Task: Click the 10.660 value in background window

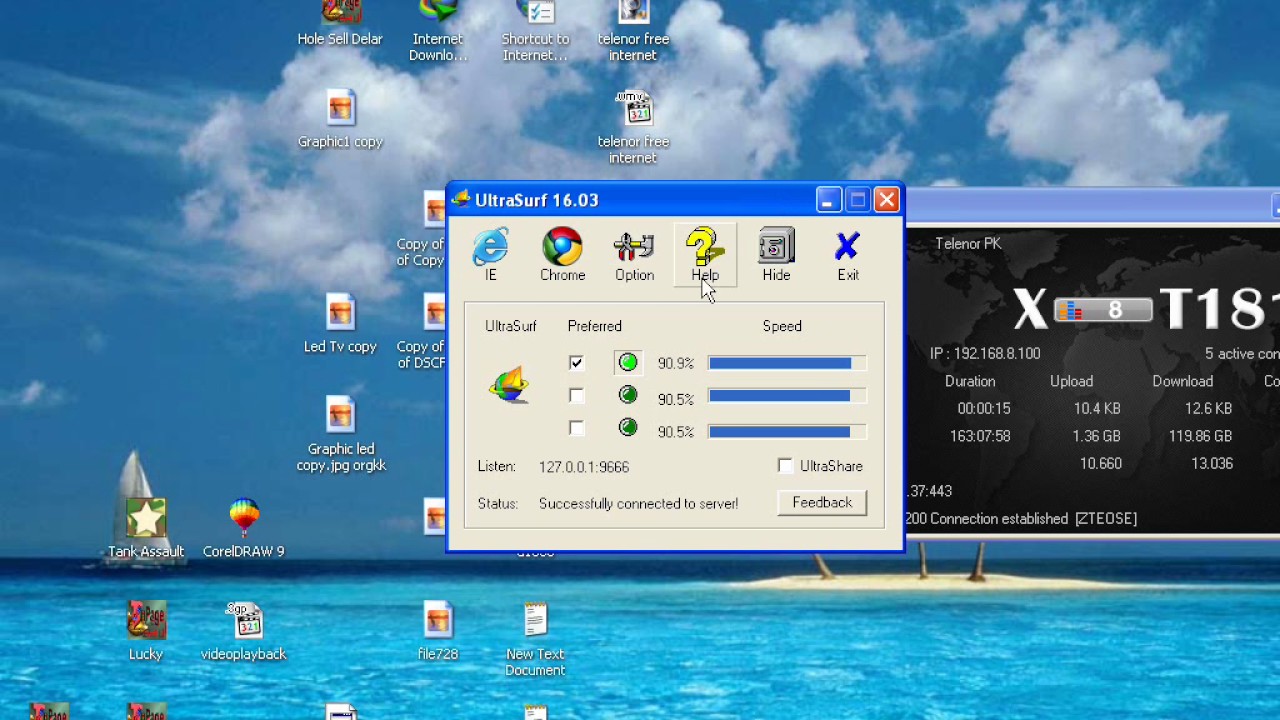Action: coord(1100,463)
